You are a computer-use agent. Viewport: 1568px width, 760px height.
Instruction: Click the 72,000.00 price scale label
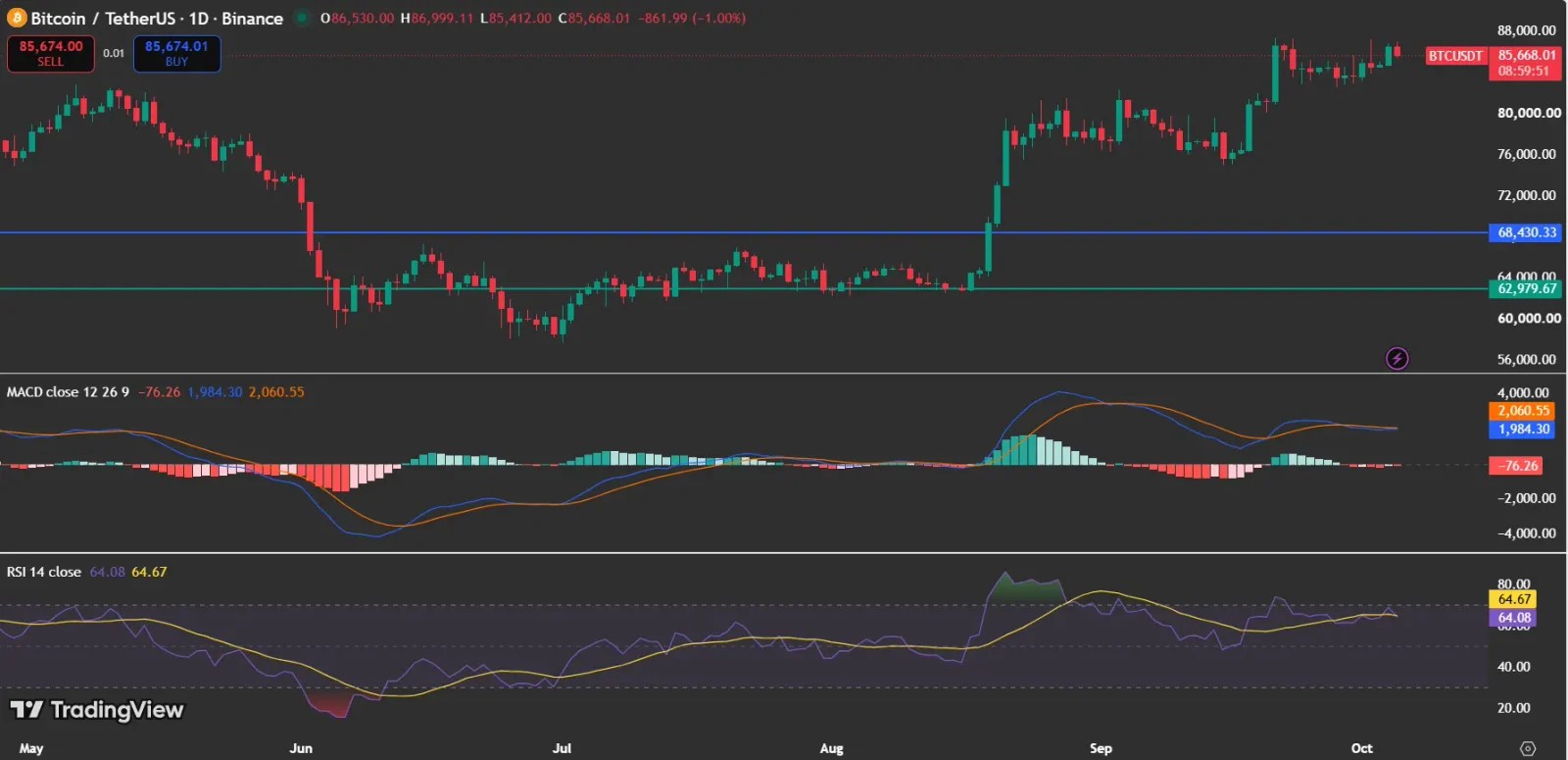[x=1527, y=195]
